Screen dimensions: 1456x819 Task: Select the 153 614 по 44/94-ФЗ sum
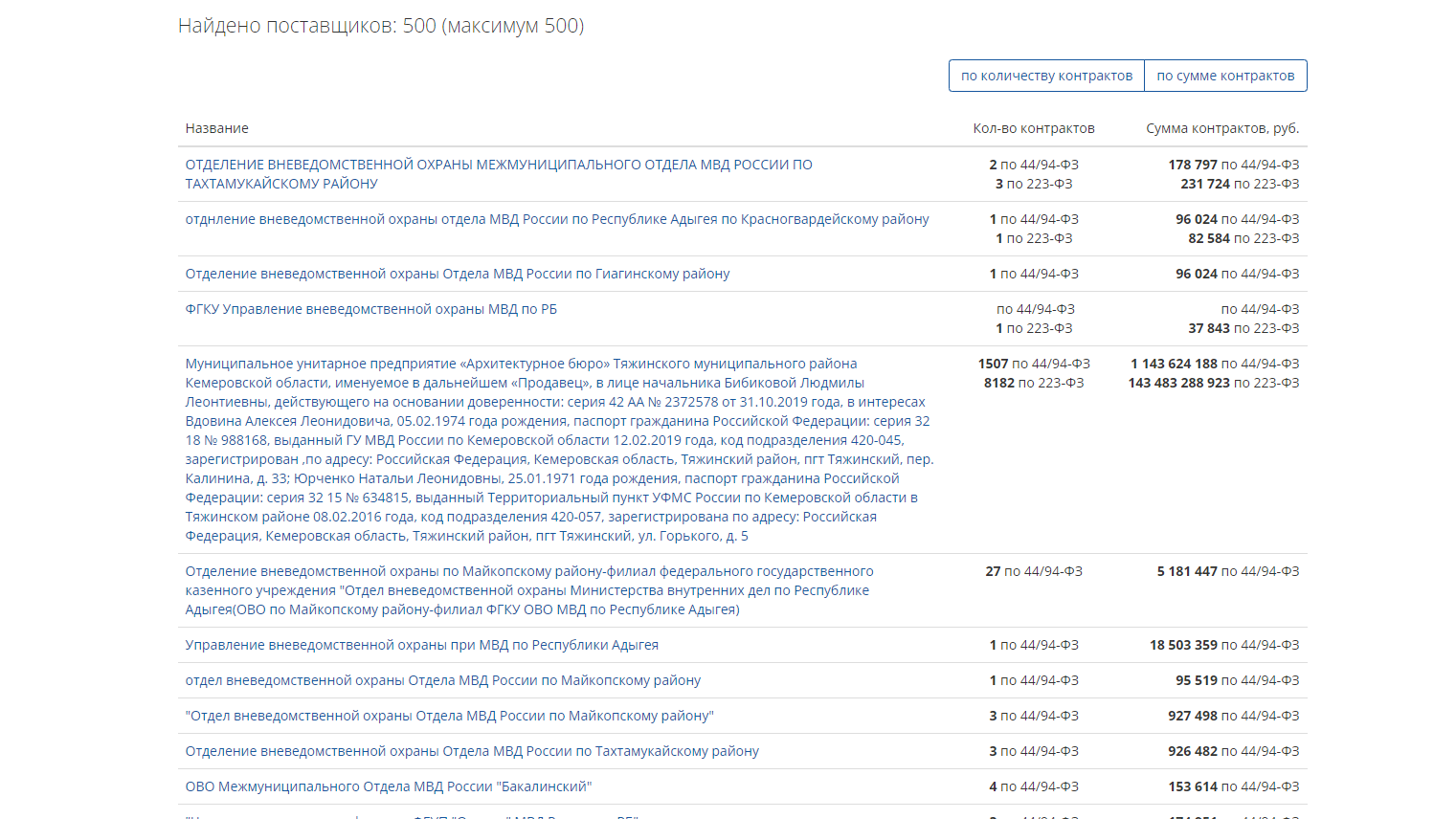(x=1234, y=786)
